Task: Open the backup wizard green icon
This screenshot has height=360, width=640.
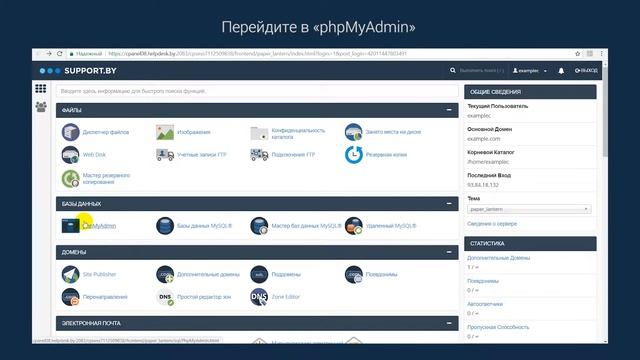Action: tap(70, 179)
